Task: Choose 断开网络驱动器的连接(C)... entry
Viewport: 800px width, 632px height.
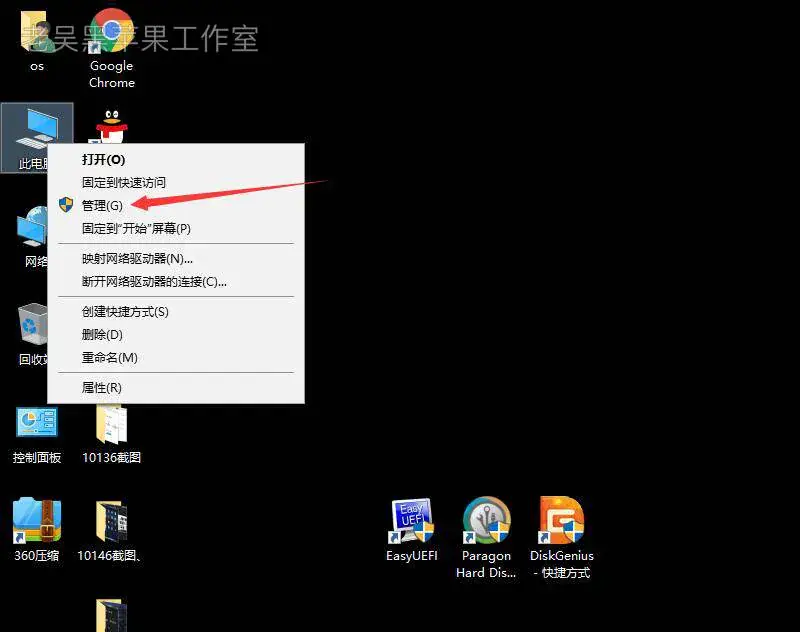Action: pos(176,282)
